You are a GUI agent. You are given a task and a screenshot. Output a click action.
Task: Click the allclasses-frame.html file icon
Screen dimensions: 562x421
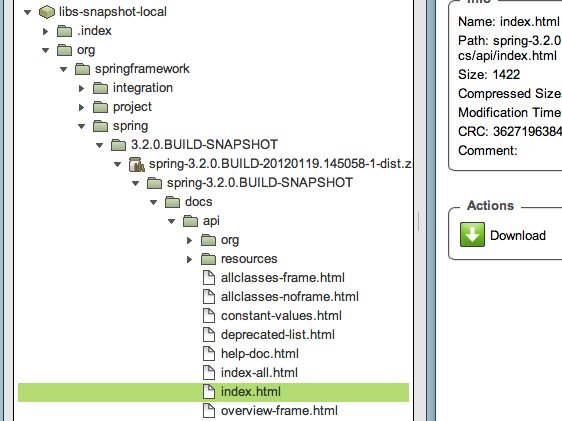point(209,278)
